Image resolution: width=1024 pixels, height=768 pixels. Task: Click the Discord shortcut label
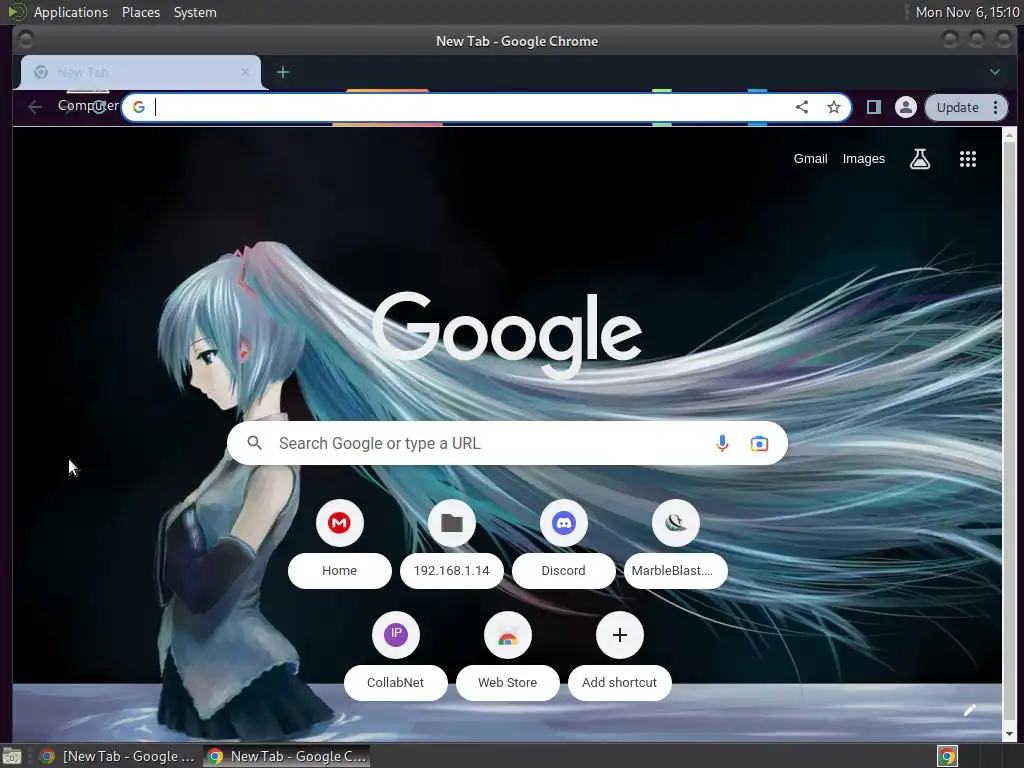pyautogui.click(x=564, y=571)
